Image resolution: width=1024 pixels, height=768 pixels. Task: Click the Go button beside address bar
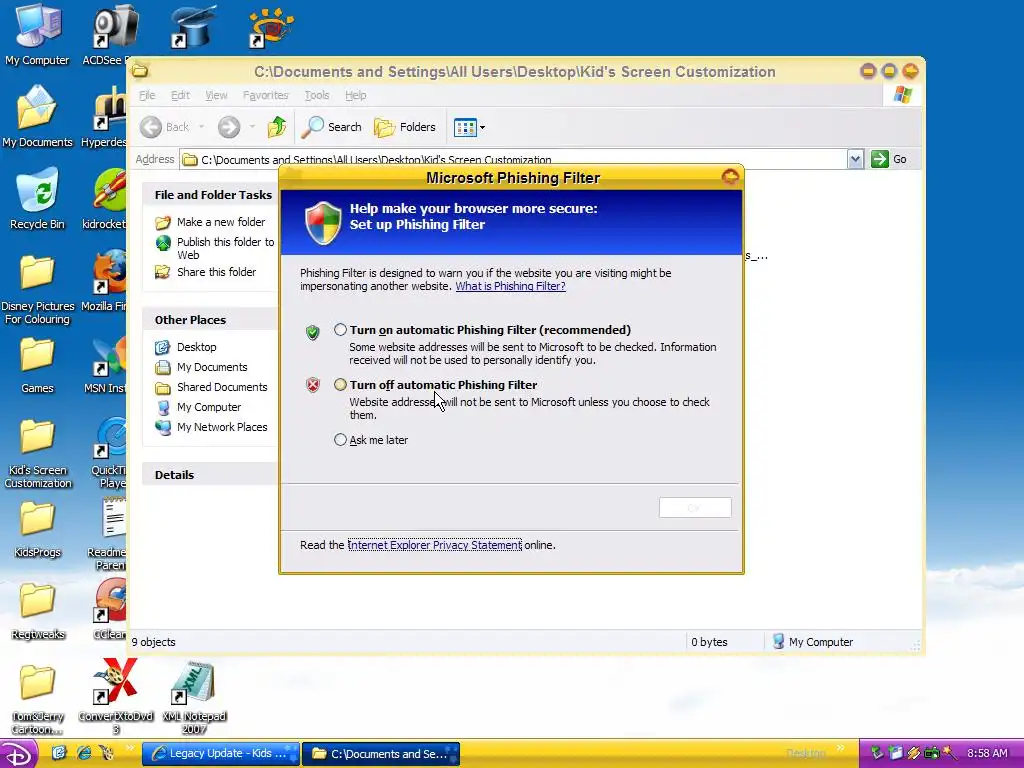889,159
